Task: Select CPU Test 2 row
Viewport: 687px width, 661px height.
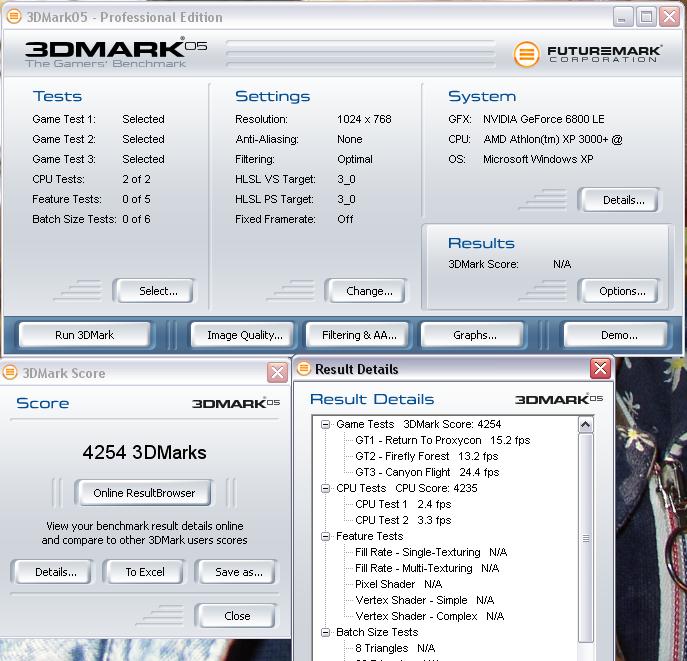Action: point(403,520)
